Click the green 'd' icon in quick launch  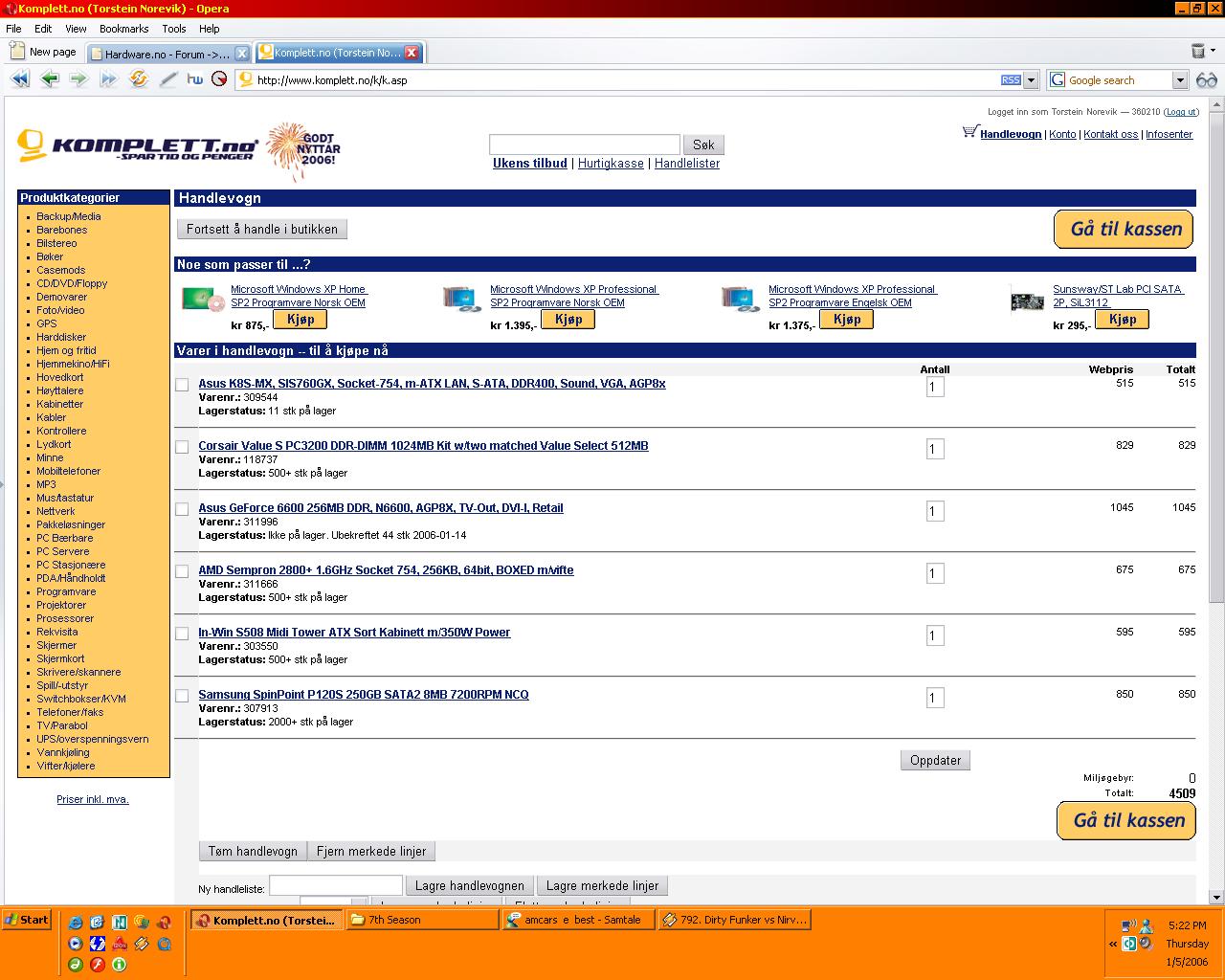75,965
